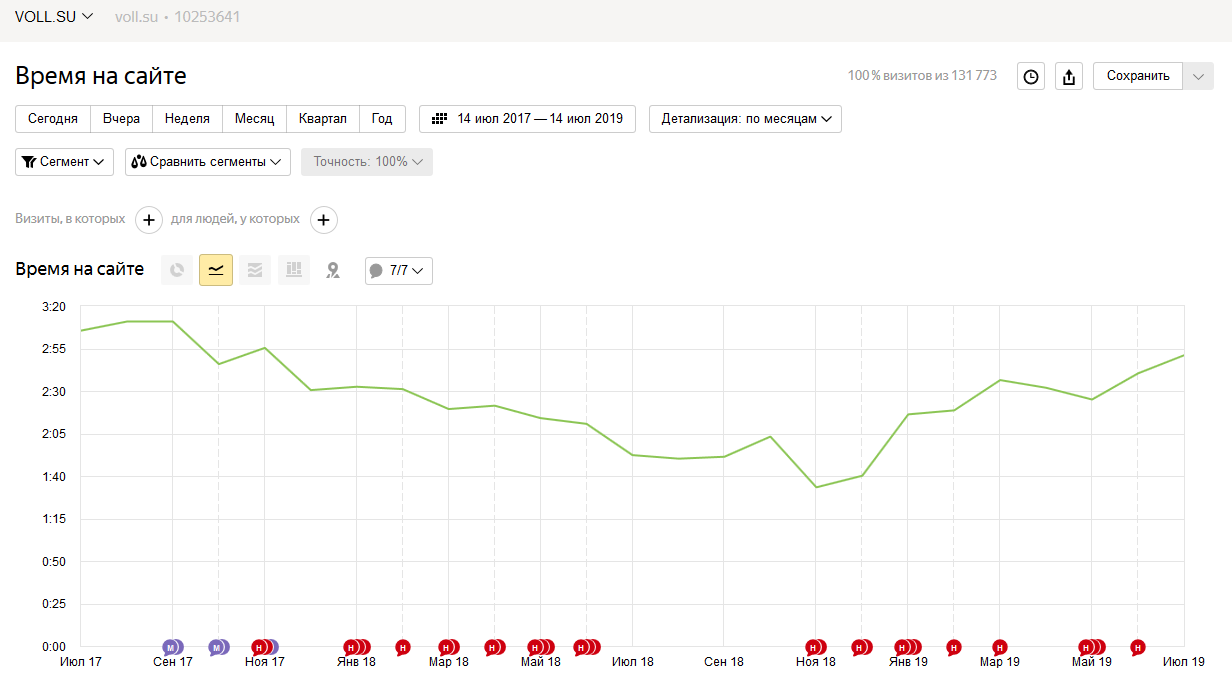Select the Вчера period
The width and height of the screenshot is (1232, 688).
122,119
